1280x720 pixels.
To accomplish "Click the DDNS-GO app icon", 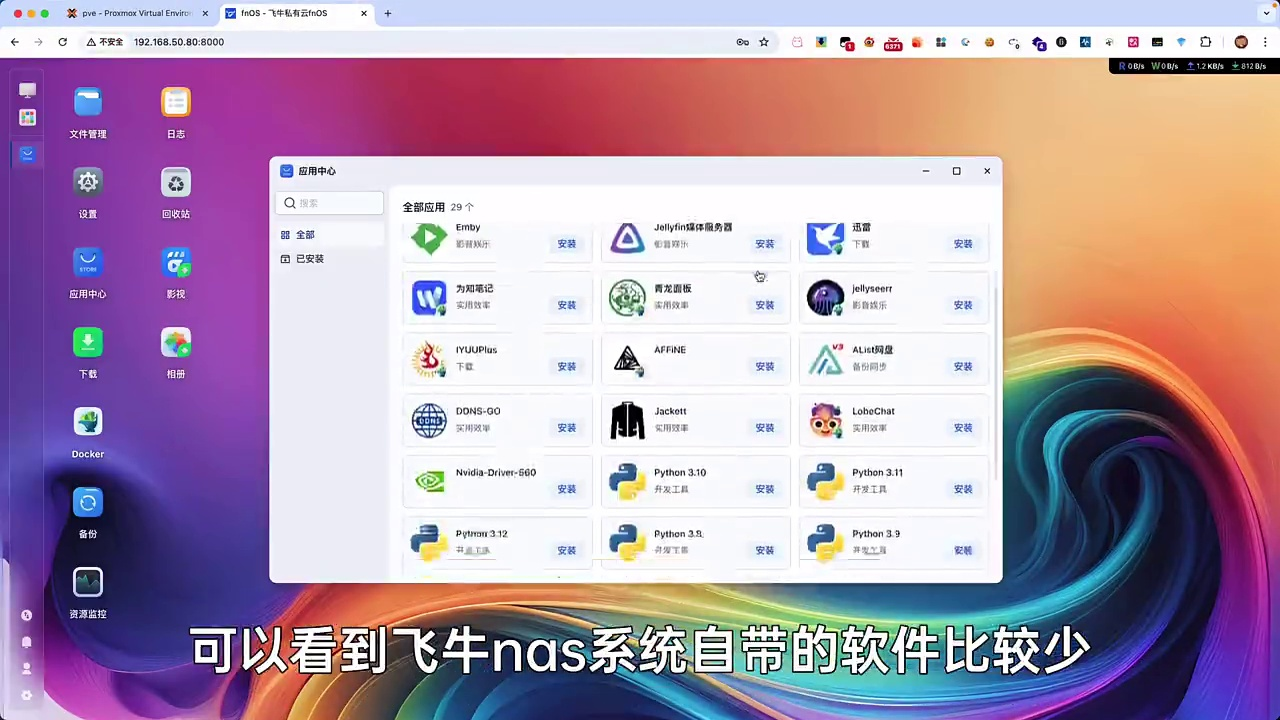I will pos(429,420).
